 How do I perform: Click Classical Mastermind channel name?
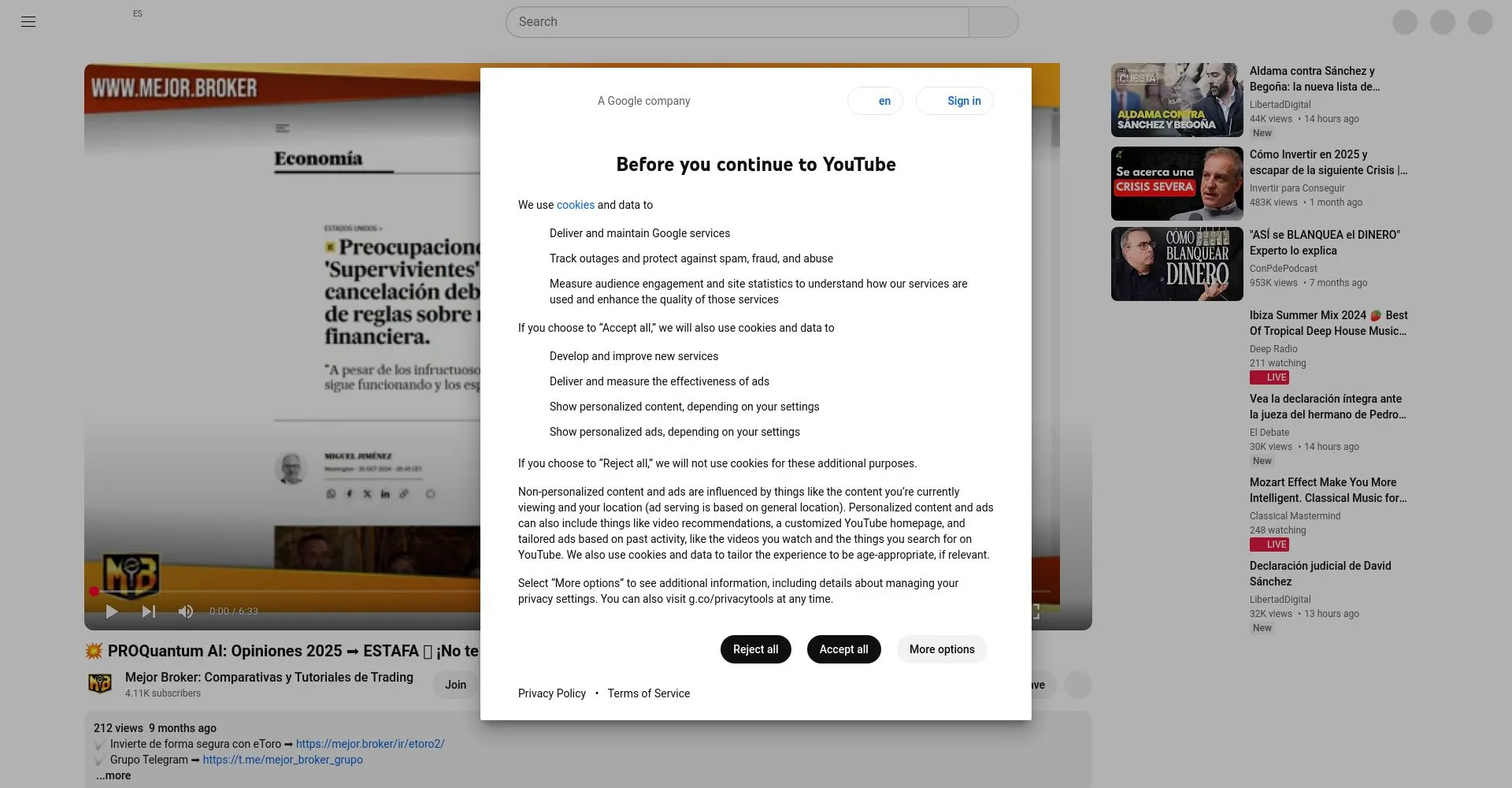tap(1295, 516)
